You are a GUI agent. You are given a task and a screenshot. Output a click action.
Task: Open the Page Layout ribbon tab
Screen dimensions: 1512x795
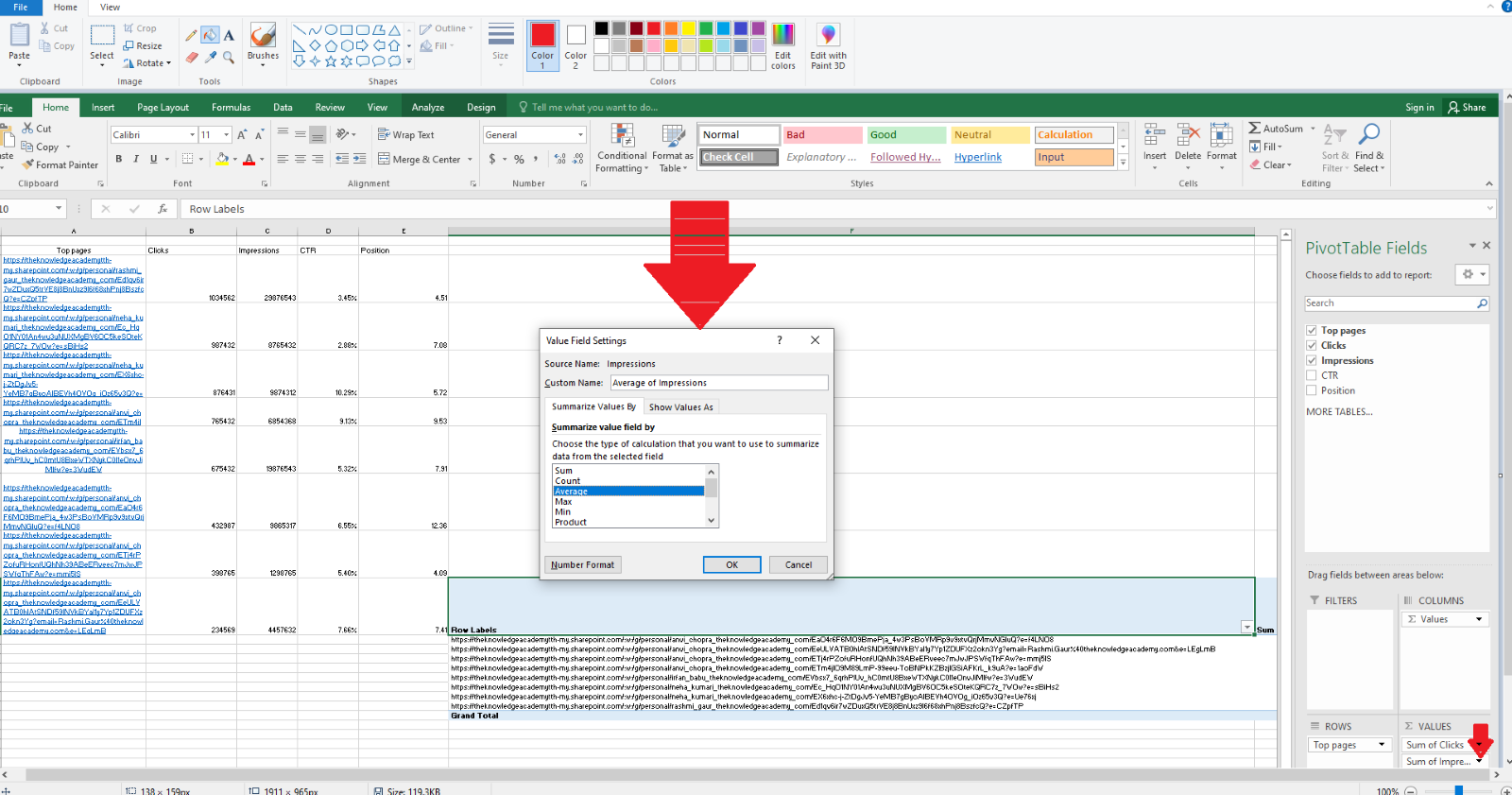tap(163, 108)
